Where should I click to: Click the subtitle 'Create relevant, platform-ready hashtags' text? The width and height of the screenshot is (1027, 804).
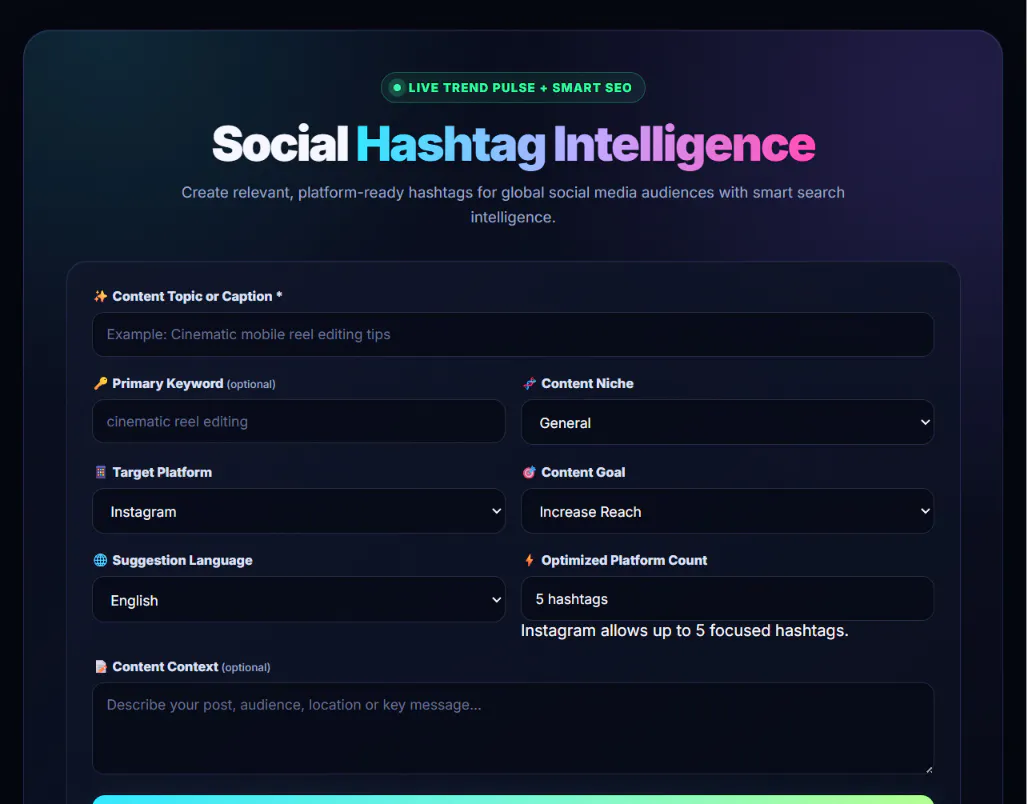(513, 205)
